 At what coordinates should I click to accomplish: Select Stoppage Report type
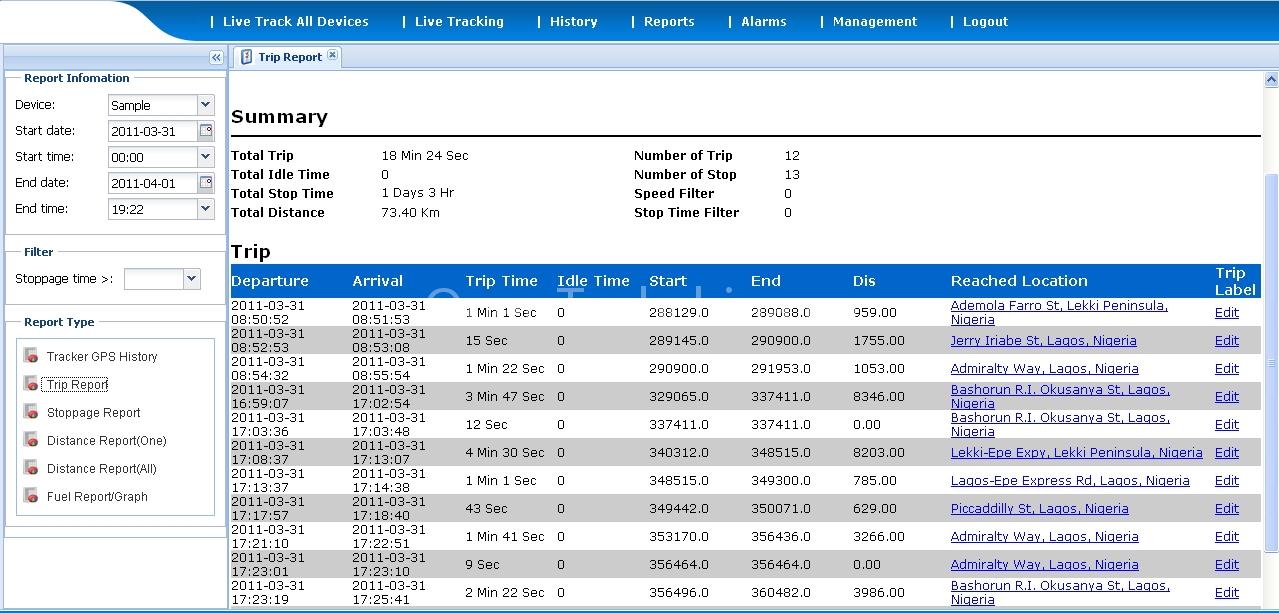pos(93,412)
